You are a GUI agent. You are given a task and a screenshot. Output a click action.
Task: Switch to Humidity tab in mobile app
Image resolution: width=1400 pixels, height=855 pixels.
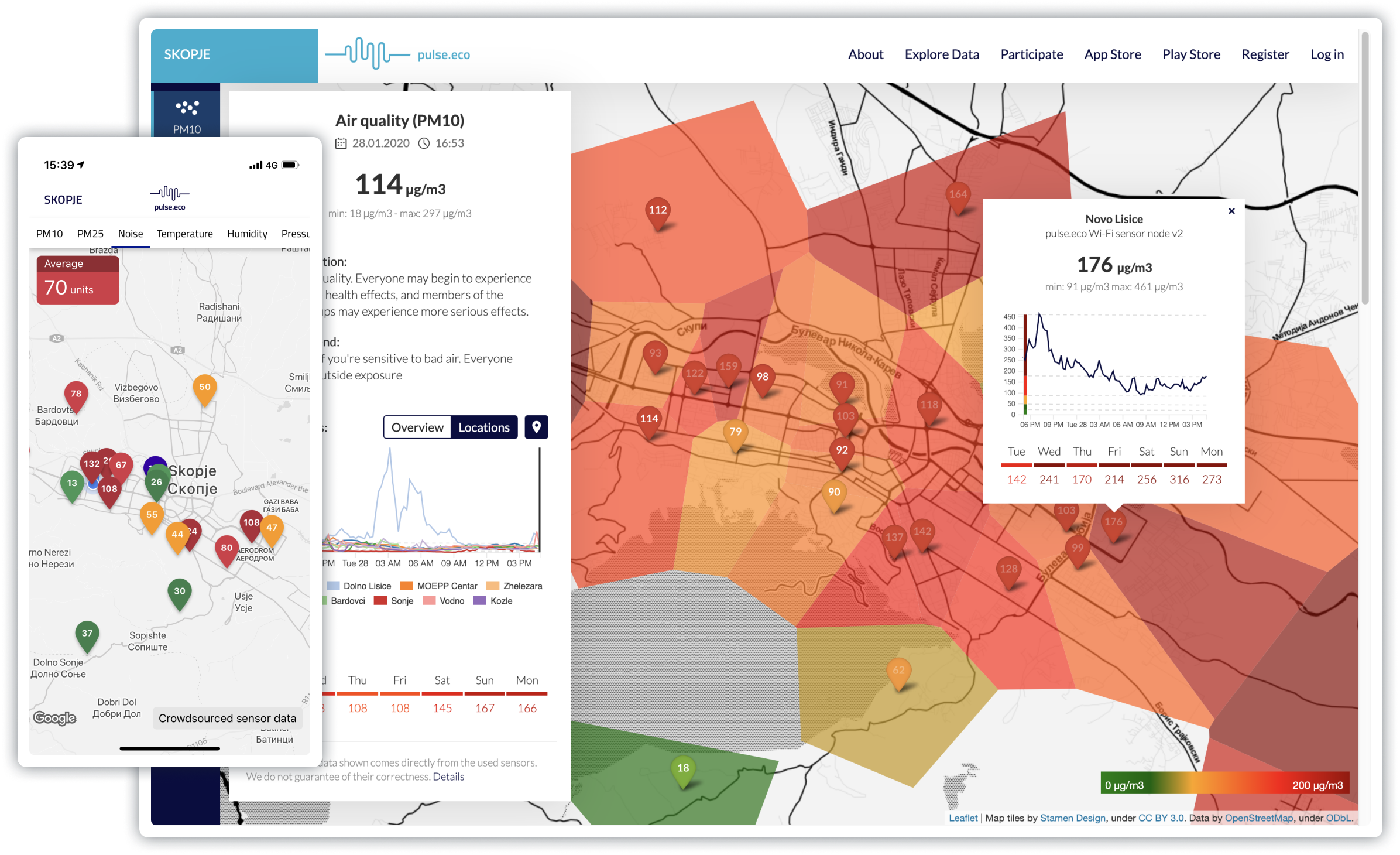[247, 234]
